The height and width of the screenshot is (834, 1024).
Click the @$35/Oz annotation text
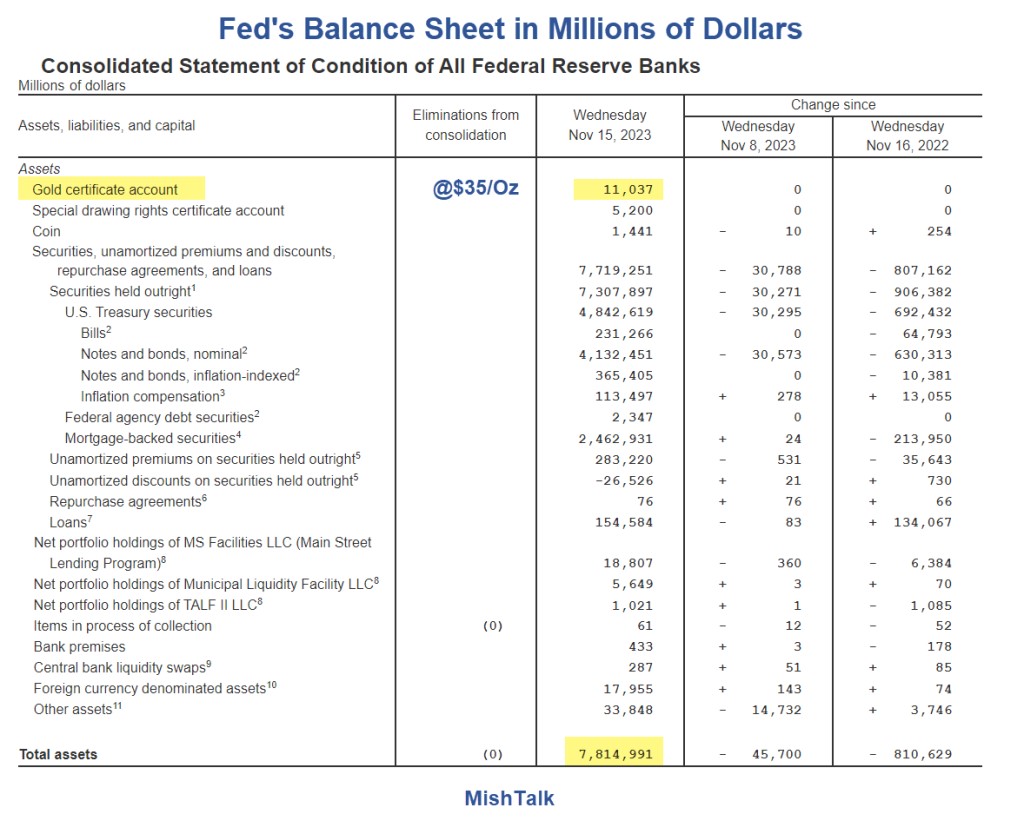475,189
